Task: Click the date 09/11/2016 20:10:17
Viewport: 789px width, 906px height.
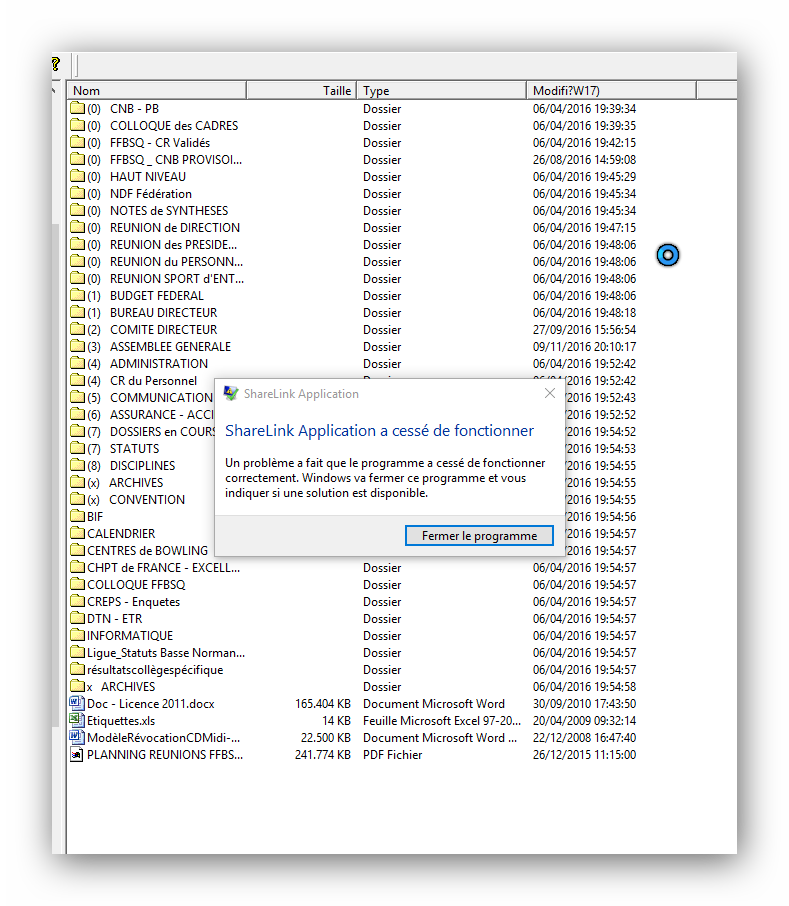Action: [x=585, y=347]
